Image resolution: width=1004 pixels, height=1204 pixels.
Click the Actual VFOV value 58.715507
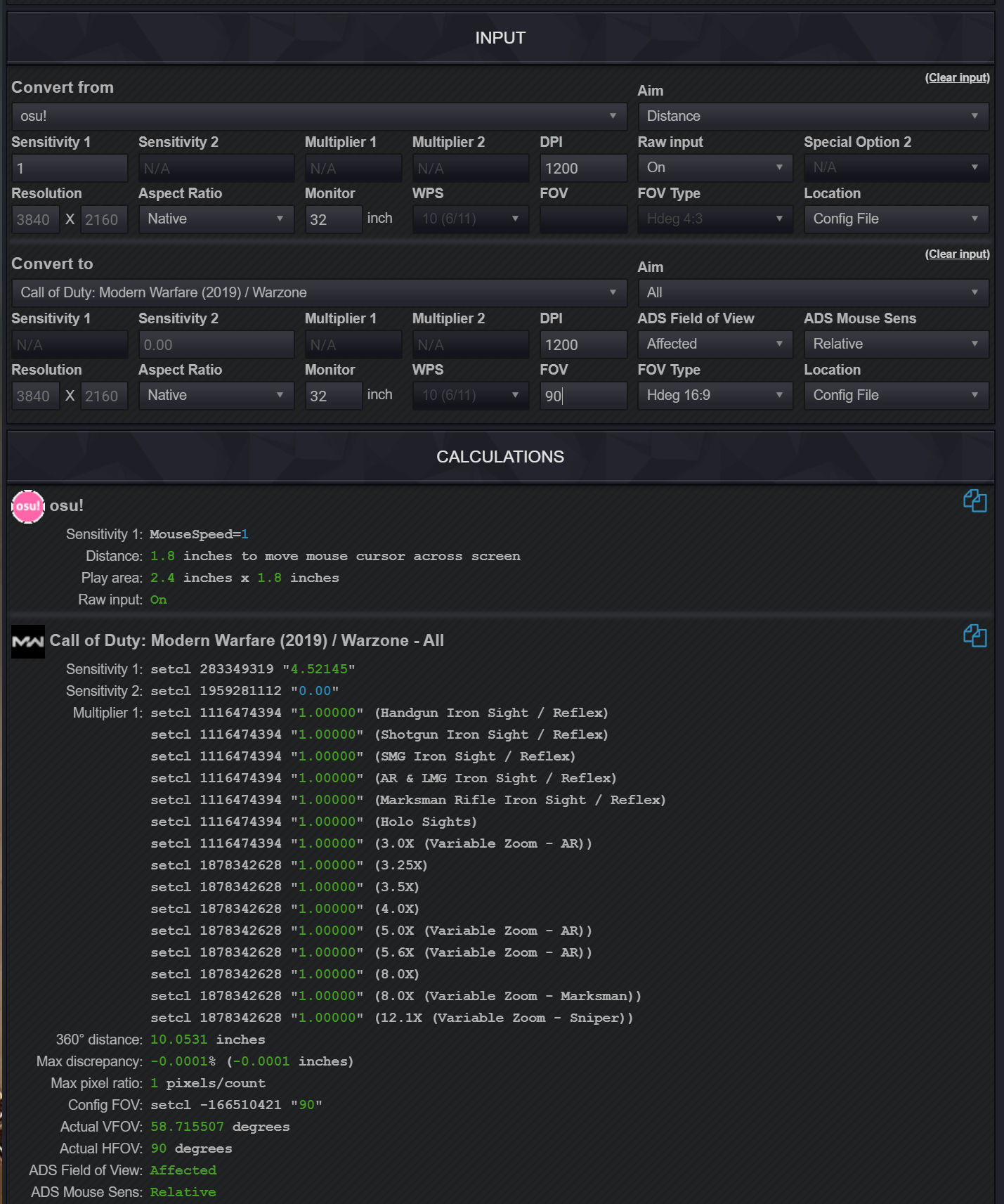point(187,1127)
